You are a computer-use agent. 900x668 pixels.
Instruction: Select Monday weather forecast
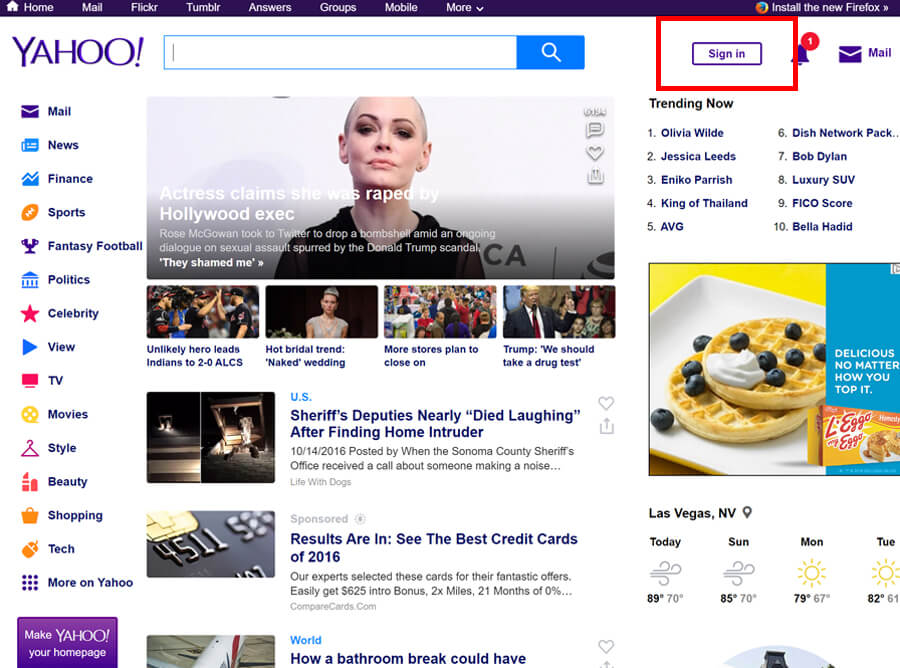tap(812, 572)
